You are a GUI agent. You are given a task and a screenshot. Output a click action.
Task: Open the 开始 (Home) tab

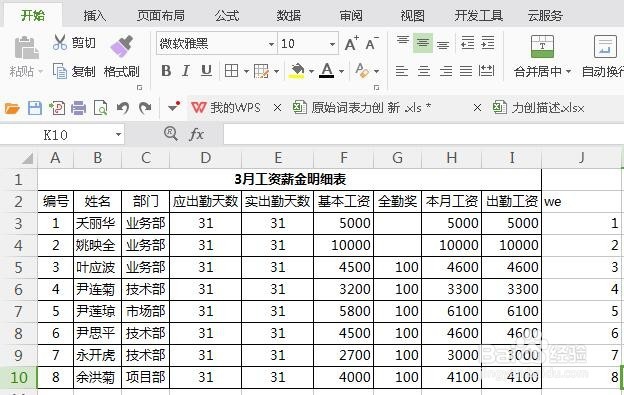click(x=33, y=16)
